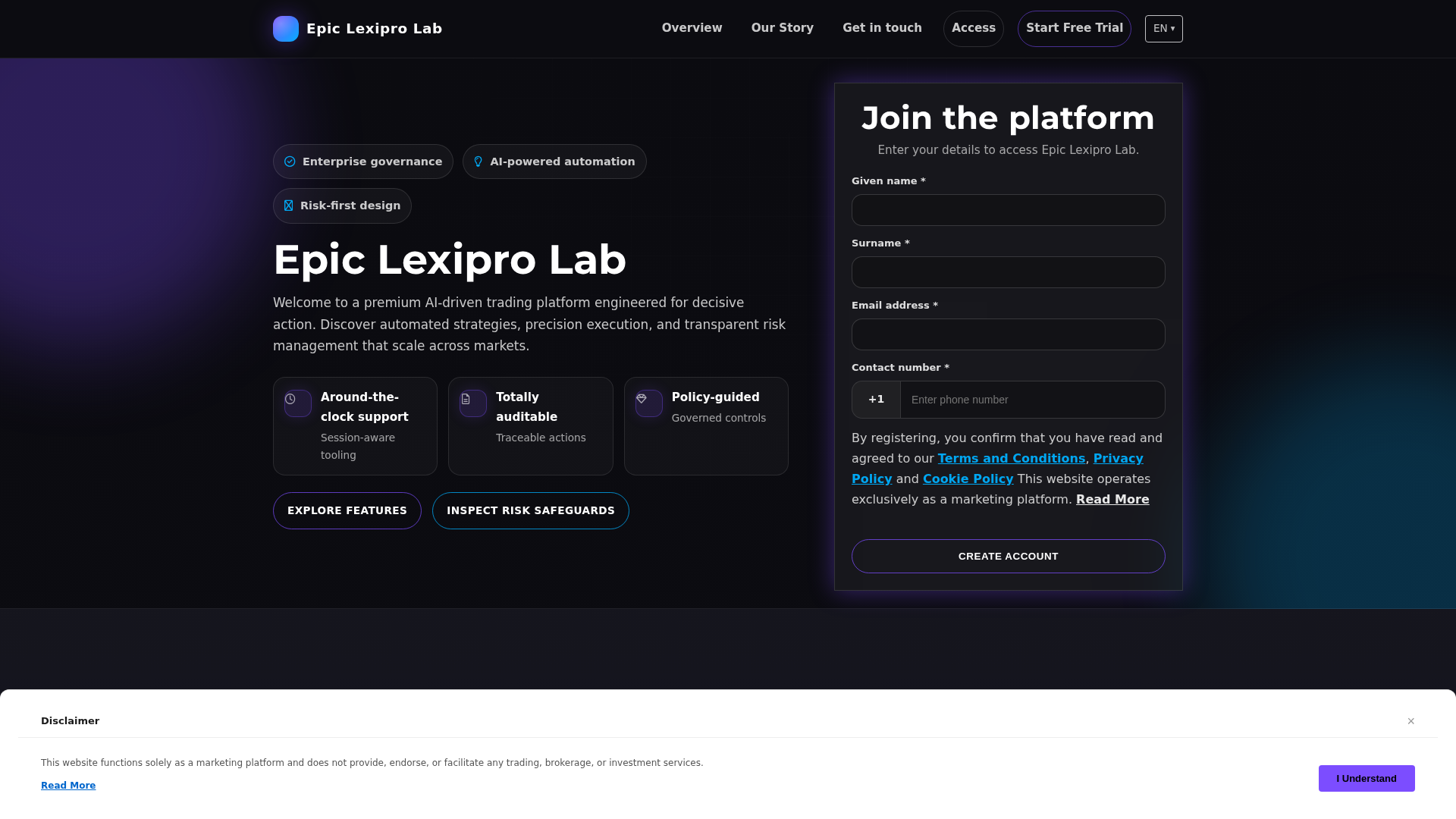Click the EXPLORE FEATURES button
Image resolution: width=1456 pixels, height=819 pixels.
[x=347, y=510]
